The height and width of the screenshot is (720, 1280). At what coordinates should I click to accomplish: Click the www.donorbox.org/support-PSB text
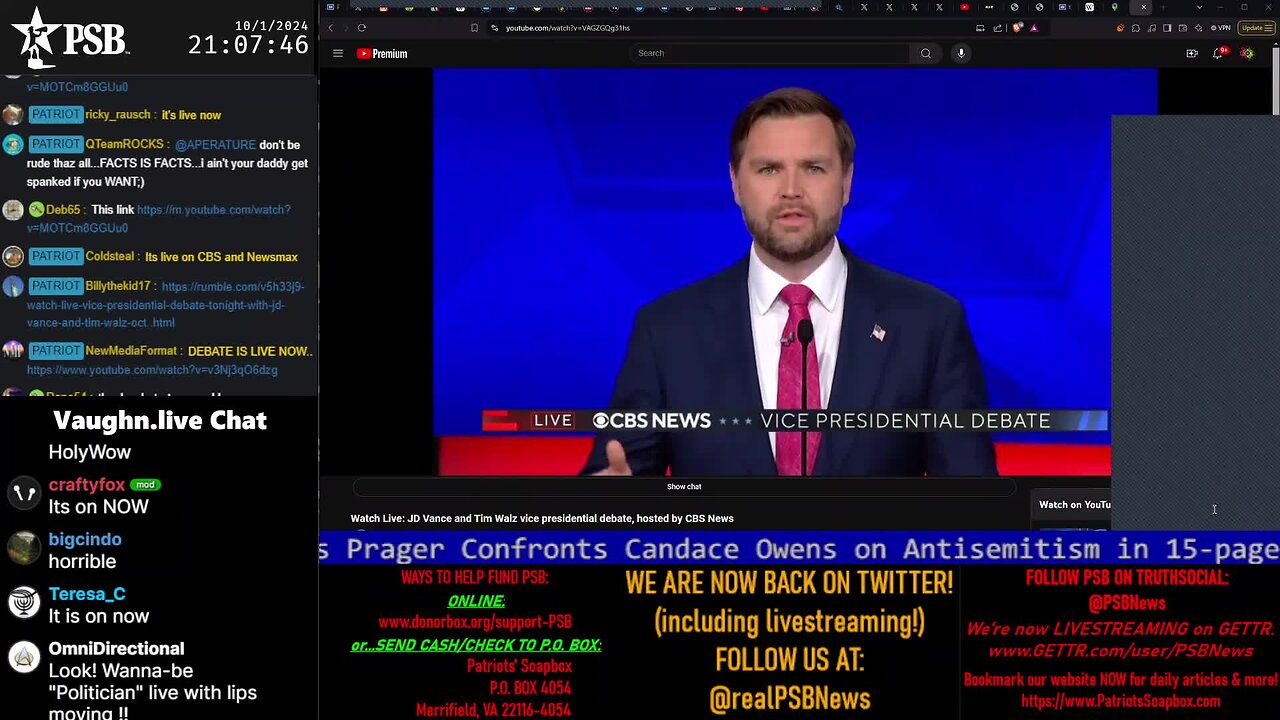475,622
